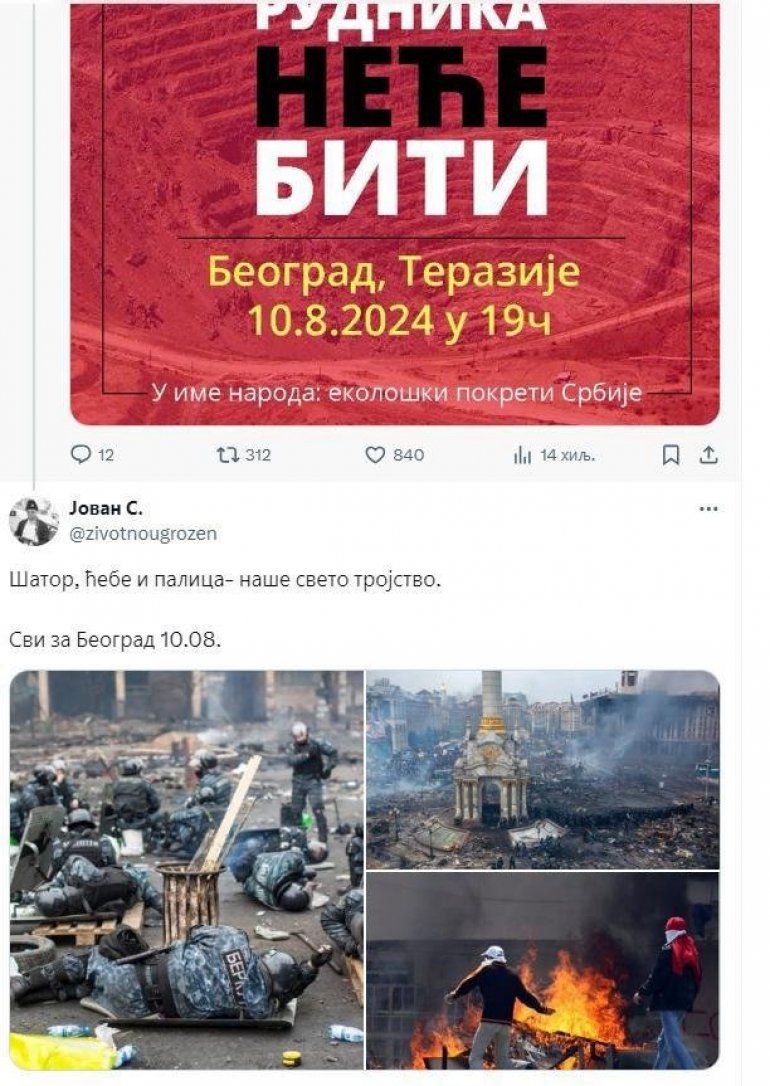Open more options on Јован С. tweet
The width and height of the screenshot is (770, 1086).
point(708,508)
